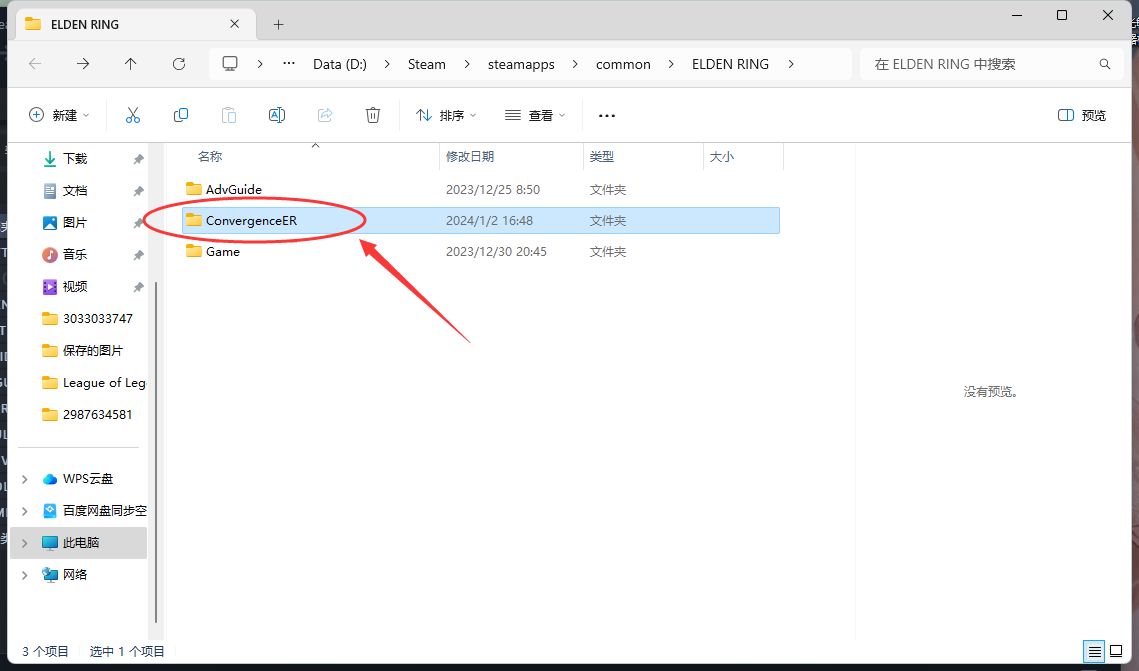This screenshot has width=1139, height=671.
Task: Open 文档 in navigation pane
Action: coord(75,190)
